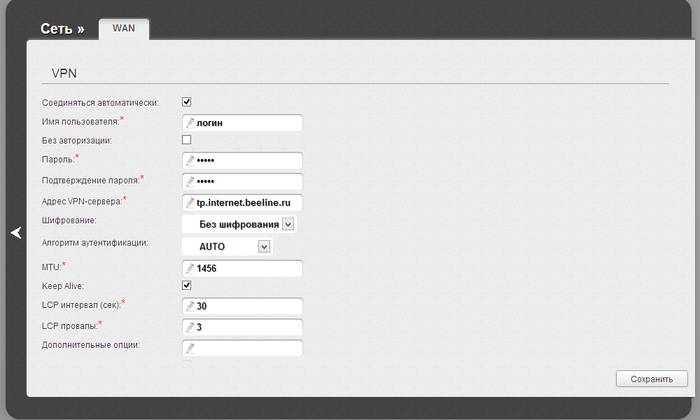Viewport: 700px width, 420px height.
Task: Click pencil icon in password field
Action: [190, 160]
